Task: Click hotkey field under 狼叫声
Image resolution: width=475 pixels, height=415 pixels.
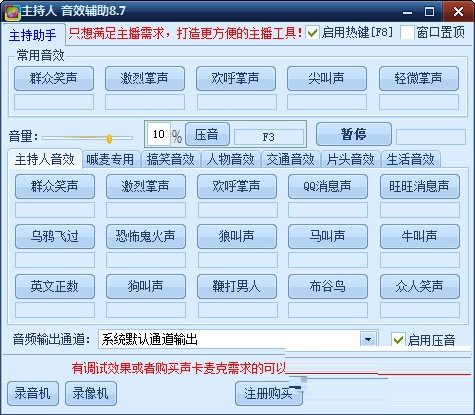Action: (238, 260)
